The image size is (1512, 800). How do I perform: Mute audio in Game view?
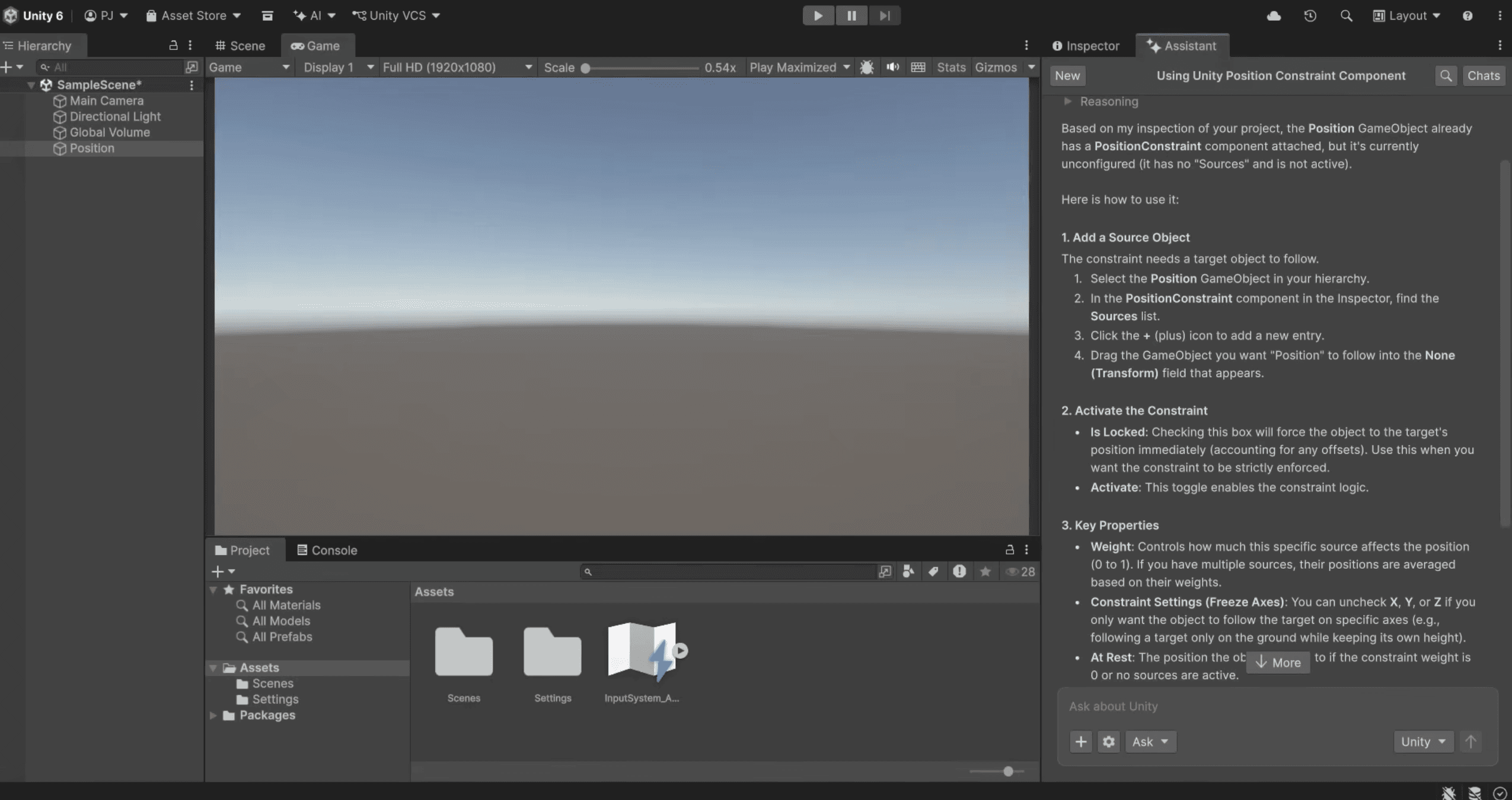892,67
